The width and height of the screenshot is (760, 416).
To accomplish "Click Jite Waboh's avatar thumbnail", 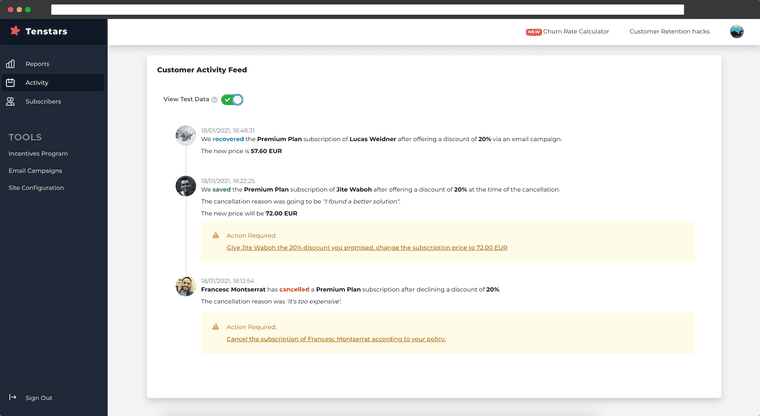I will click(186, 186).
